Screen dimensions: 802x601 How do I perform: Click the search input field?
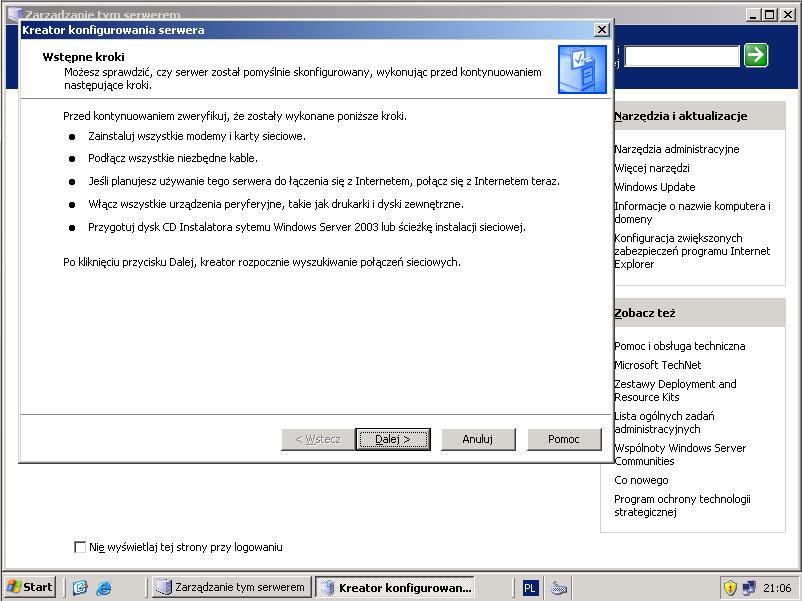682,56
